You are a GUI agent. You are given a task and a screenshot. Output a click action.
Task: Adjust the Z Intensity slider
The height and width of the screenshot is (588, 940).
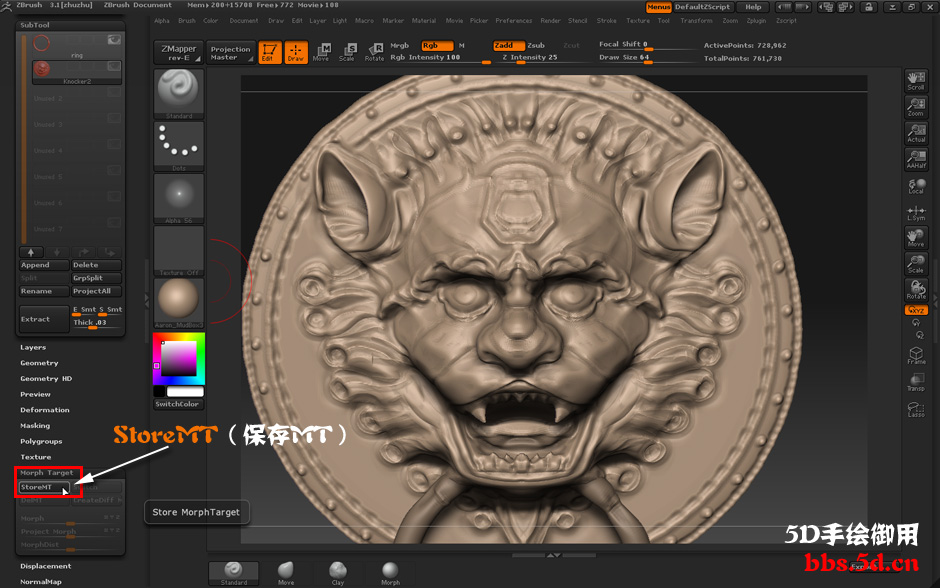[543, 58]
